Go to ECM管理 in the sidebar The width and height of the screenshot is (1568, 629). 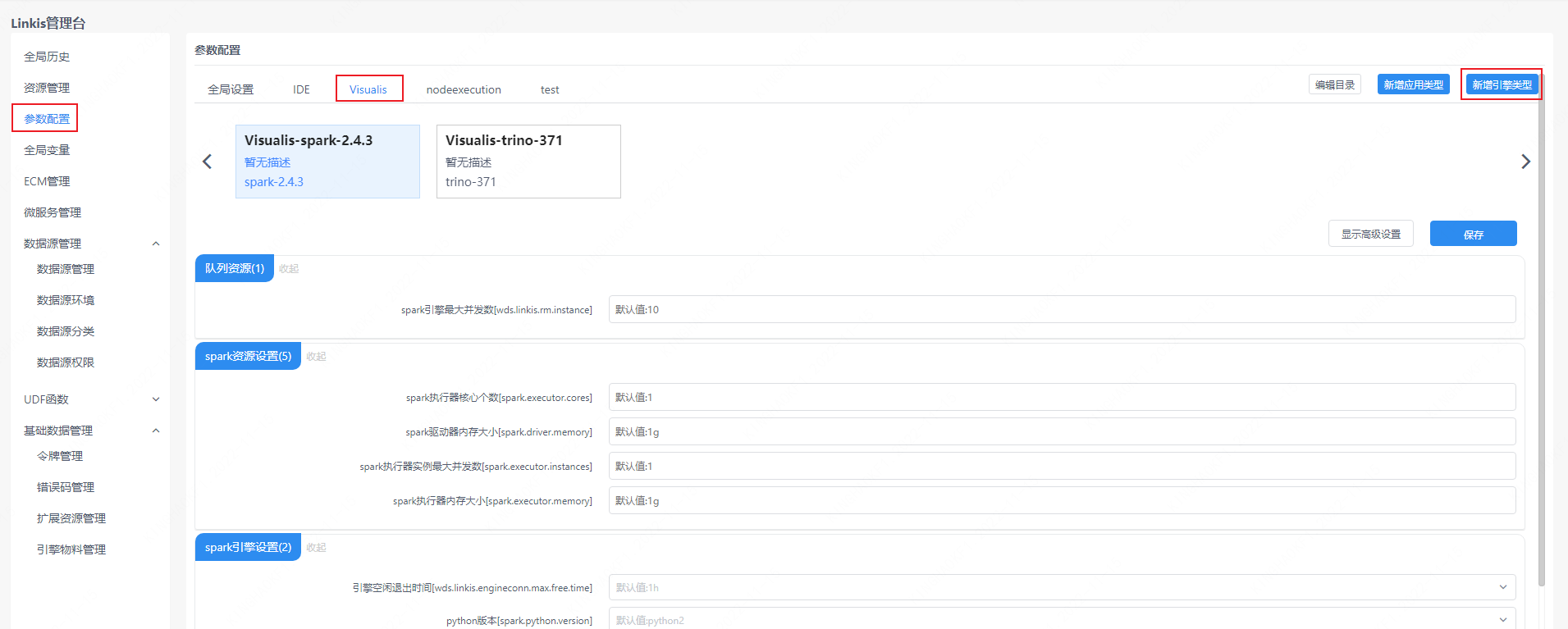47,181
